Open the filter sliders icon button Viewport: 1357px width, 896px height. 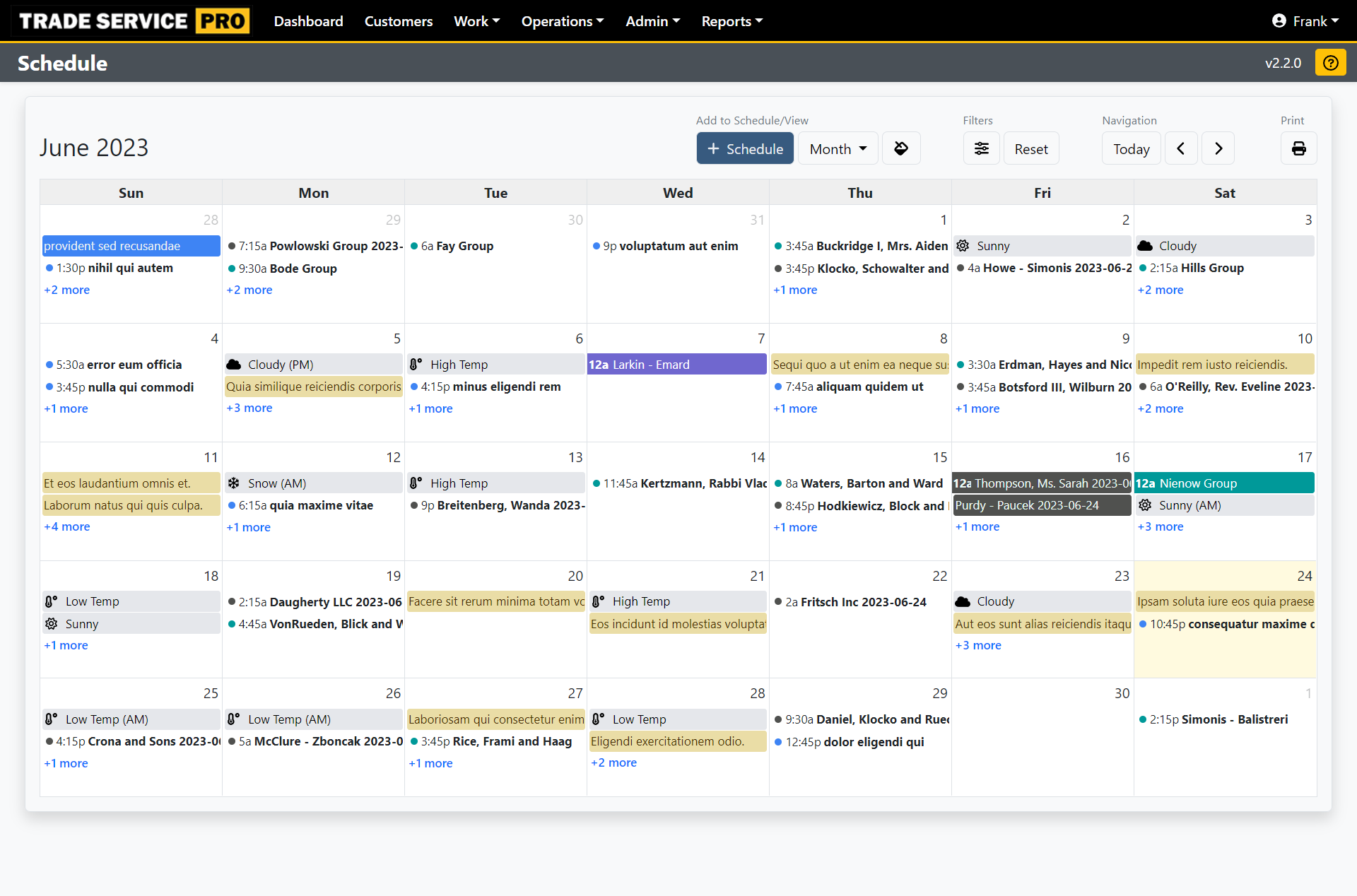981,148
